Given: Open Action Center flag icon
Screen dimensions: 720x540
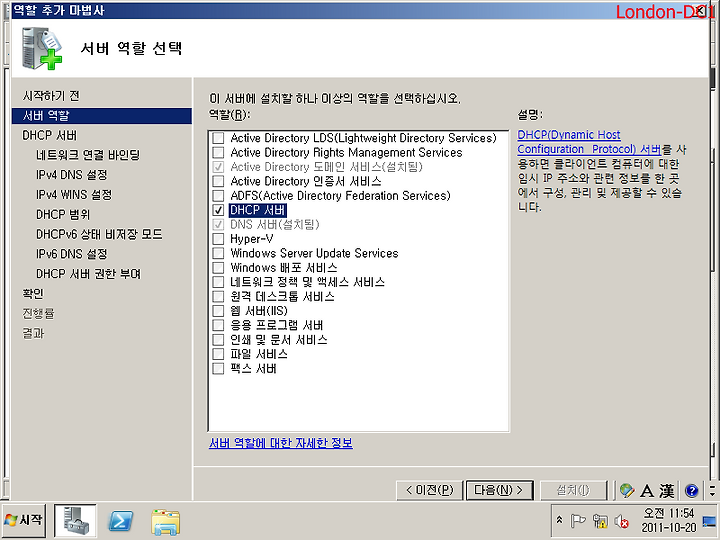Looking at the screenshot, I should pos(578,521).
